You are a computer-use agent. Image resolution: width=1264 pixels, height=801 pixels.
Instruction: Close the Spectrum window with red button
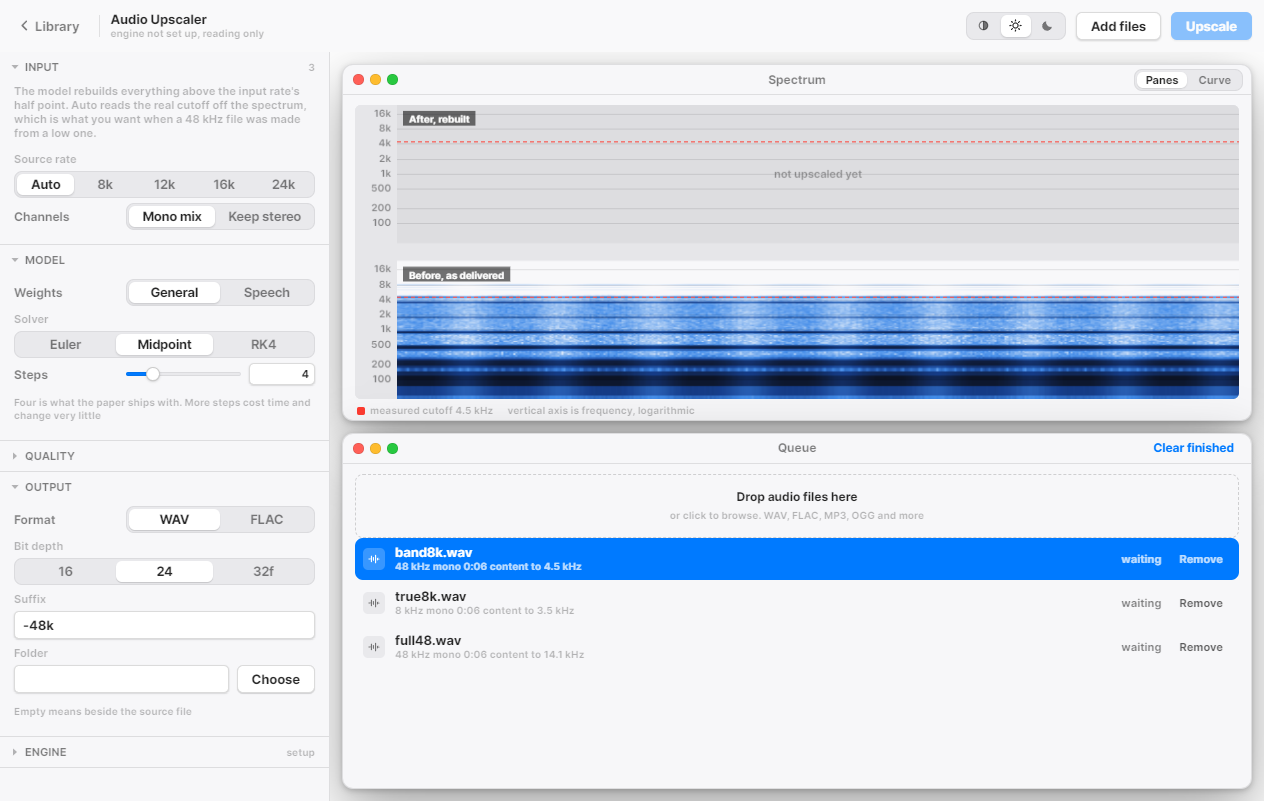click(x=359, y=80)
